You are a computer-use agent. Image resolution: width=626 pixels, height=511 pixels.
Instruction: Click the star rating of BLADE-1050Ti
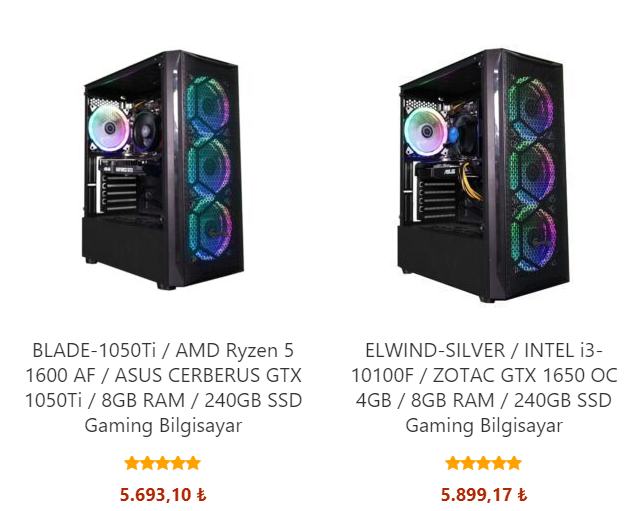[x=162, y=463]
